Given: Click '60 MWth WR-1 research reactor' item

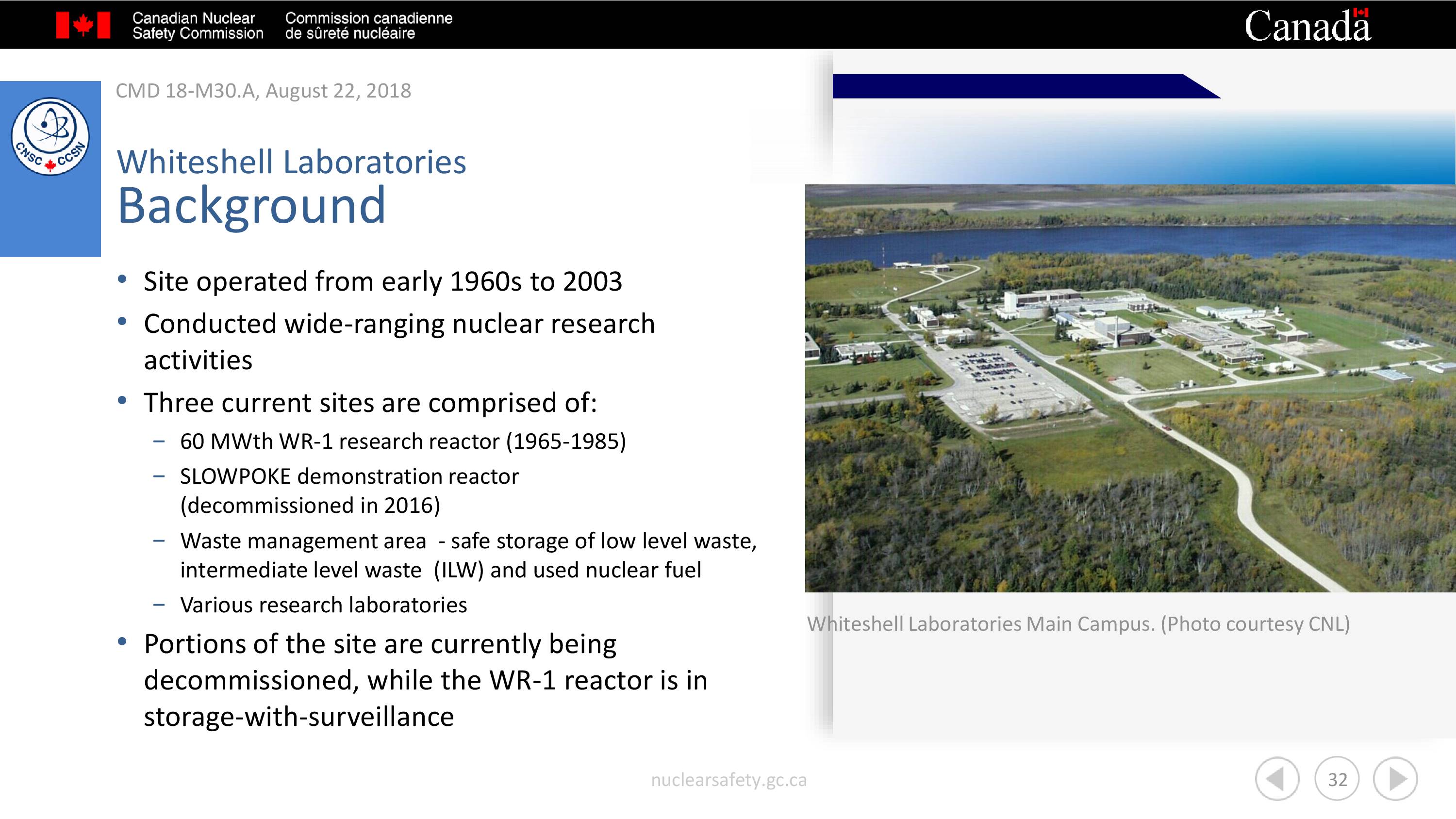Looking at the screenshot, I should [403, 441].
